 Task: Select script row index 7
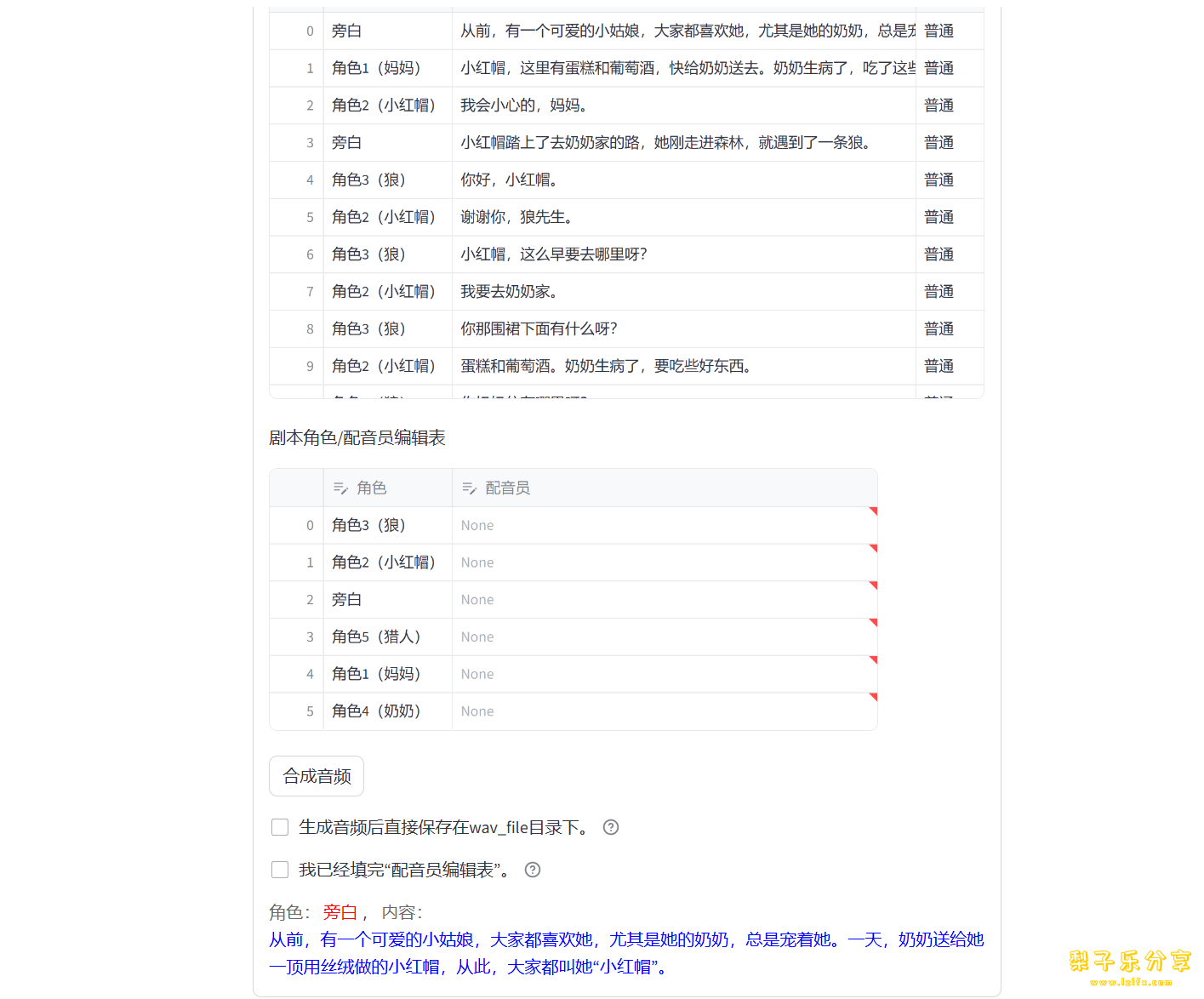tap(296, 292)
